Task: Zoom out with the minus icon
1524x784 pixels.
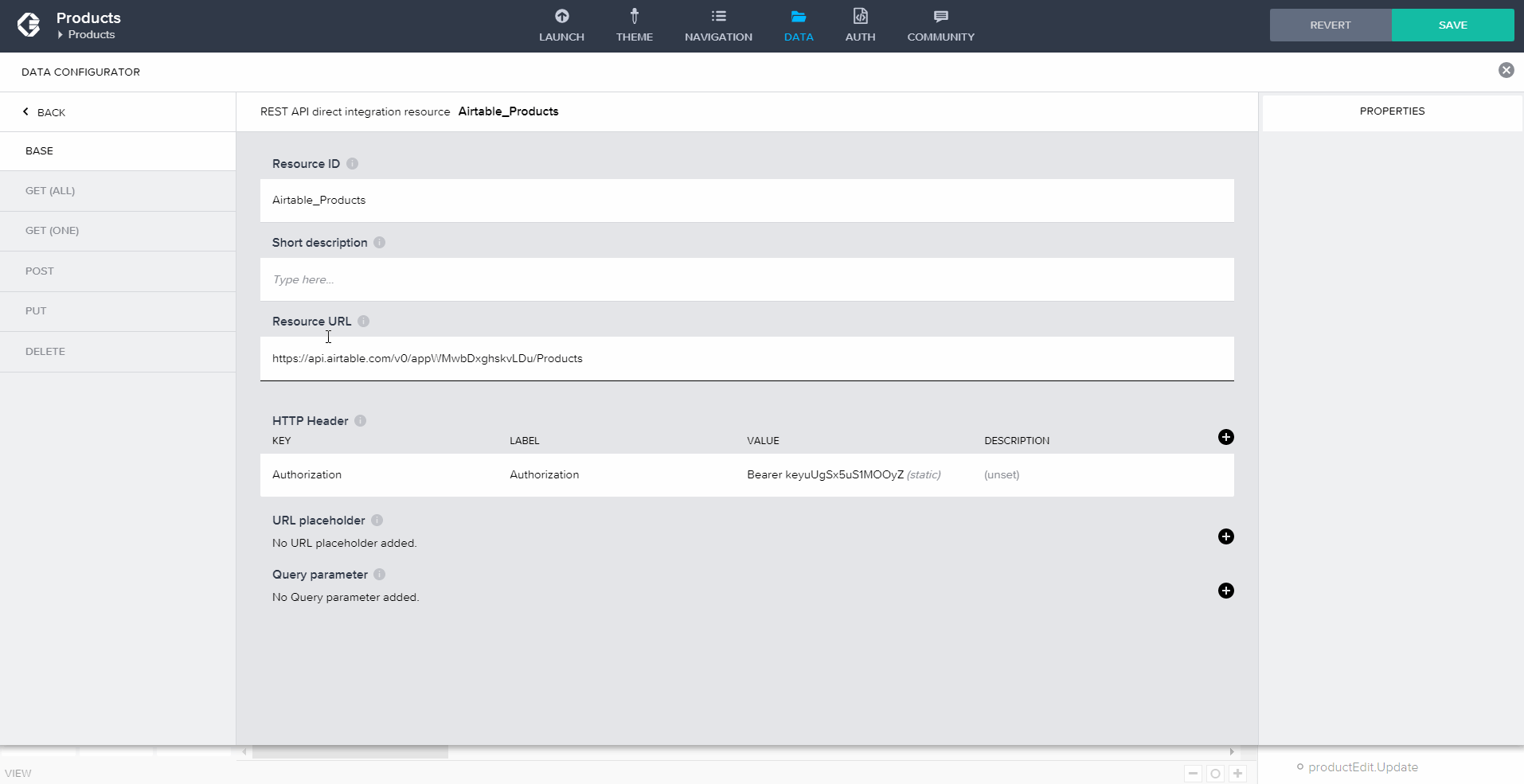Action: [1193, 773]
